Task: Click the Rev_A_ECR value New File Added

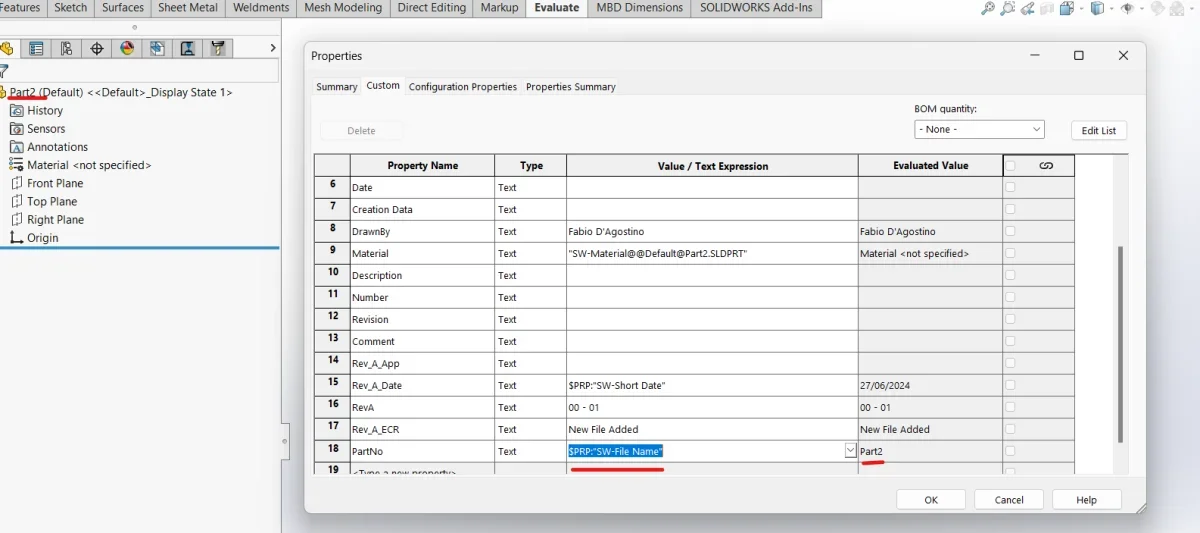Action: (603, 429)
